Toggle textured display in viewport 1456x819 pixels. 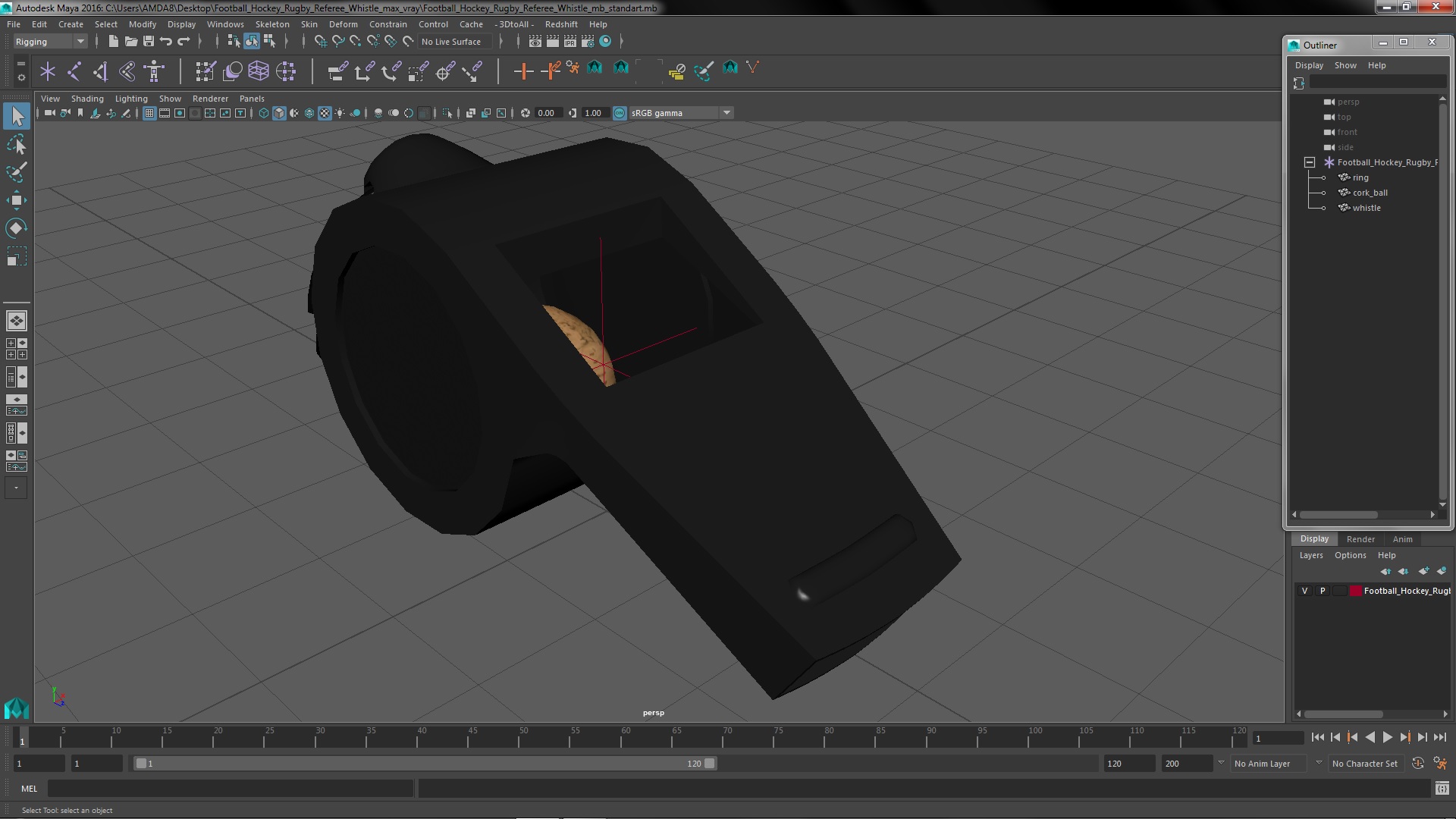click(x=325, y=113)
